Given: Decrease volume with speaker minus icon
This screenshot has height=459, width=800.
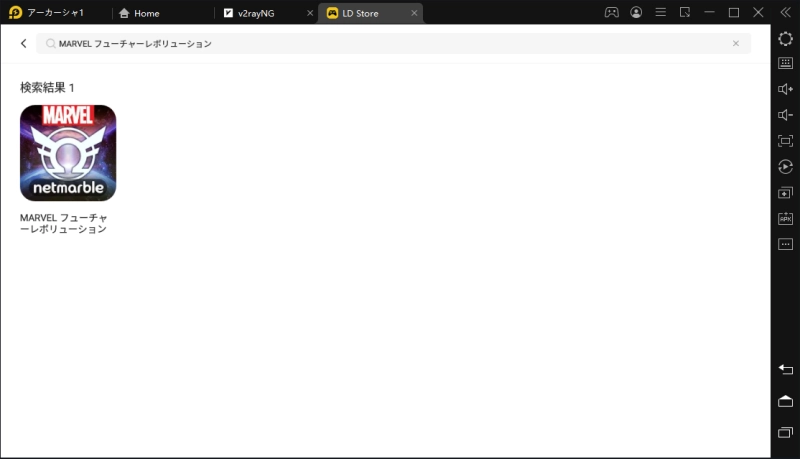Looking at the screenshot, I should (x=785, y=115).
